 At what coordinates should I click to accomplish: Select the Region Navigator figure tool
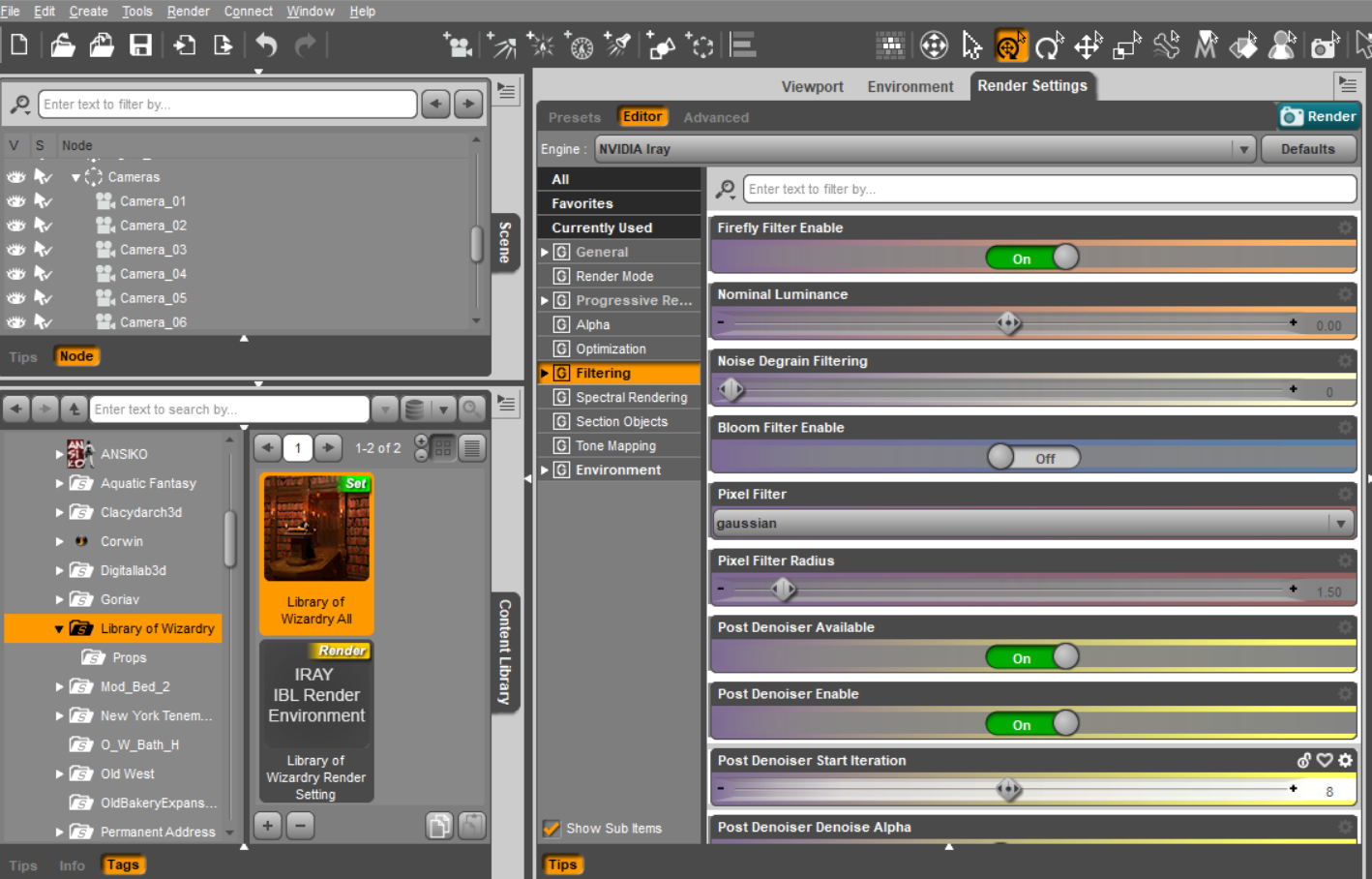point(1283,45)
